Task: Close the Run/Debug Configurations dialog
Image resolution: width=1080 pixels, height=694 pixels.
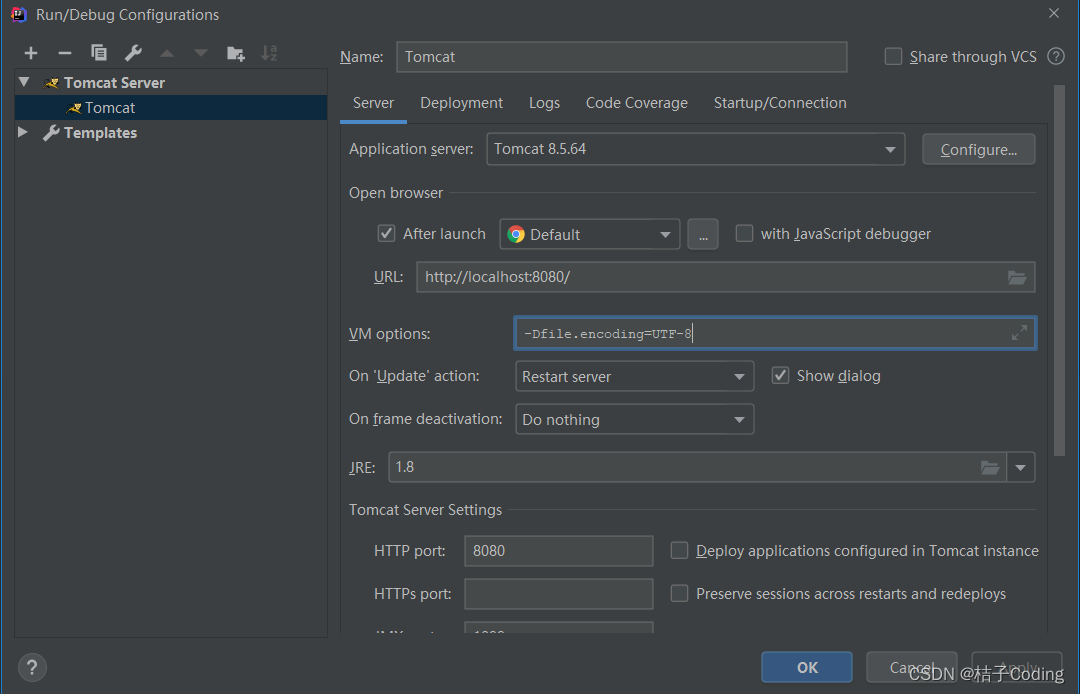Action: (1054, 13)
